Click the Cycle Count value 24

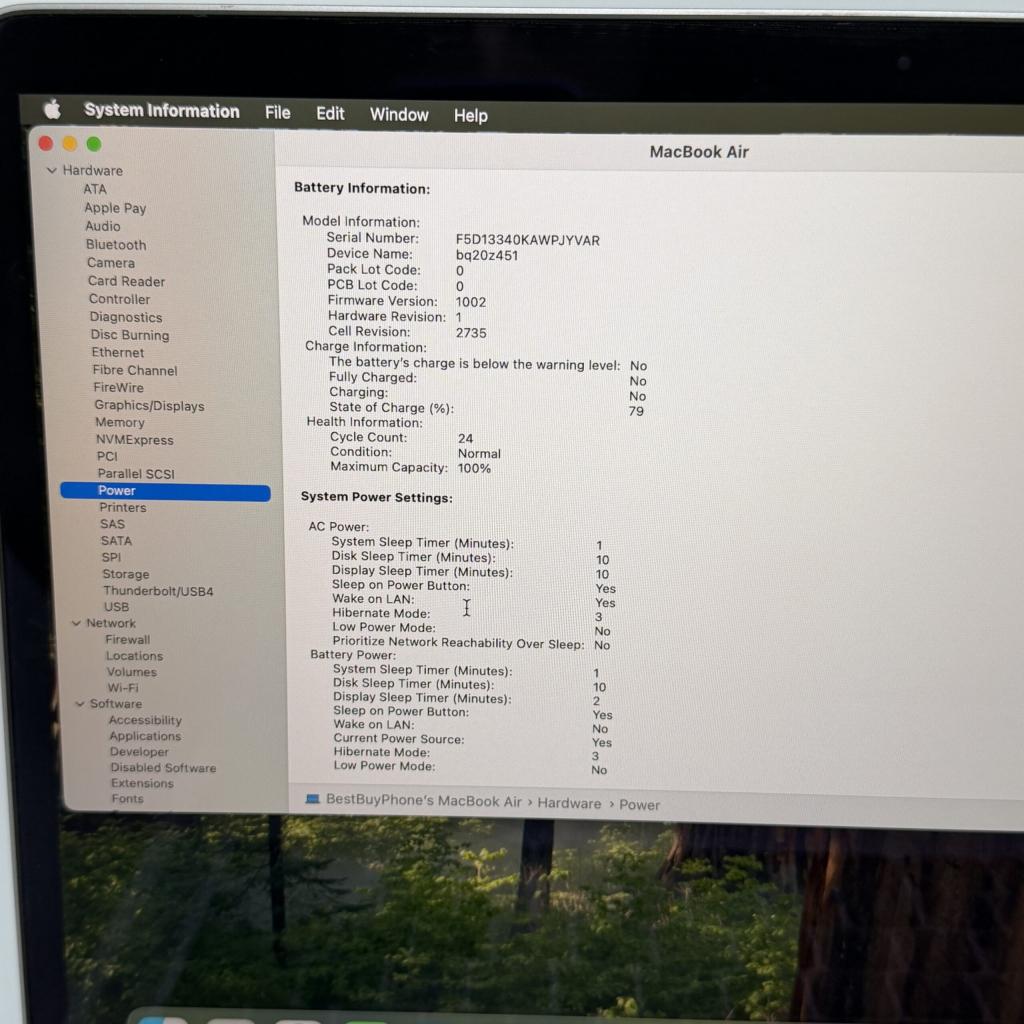coord(466,438)
